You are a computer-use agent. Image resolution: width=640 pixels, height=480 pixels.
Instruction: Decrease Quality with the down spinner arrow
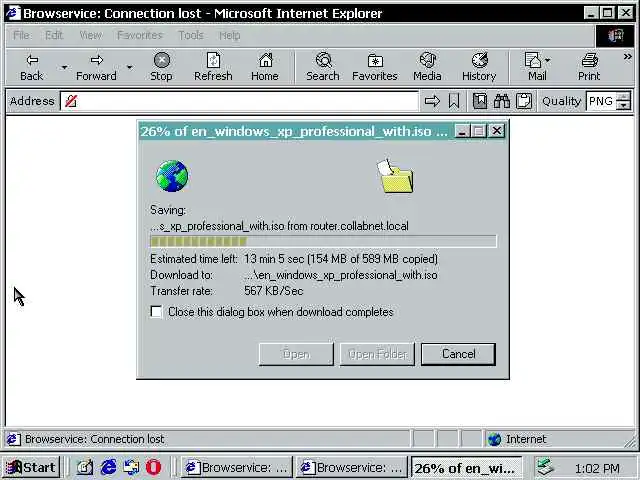click(x=623, y=105)
